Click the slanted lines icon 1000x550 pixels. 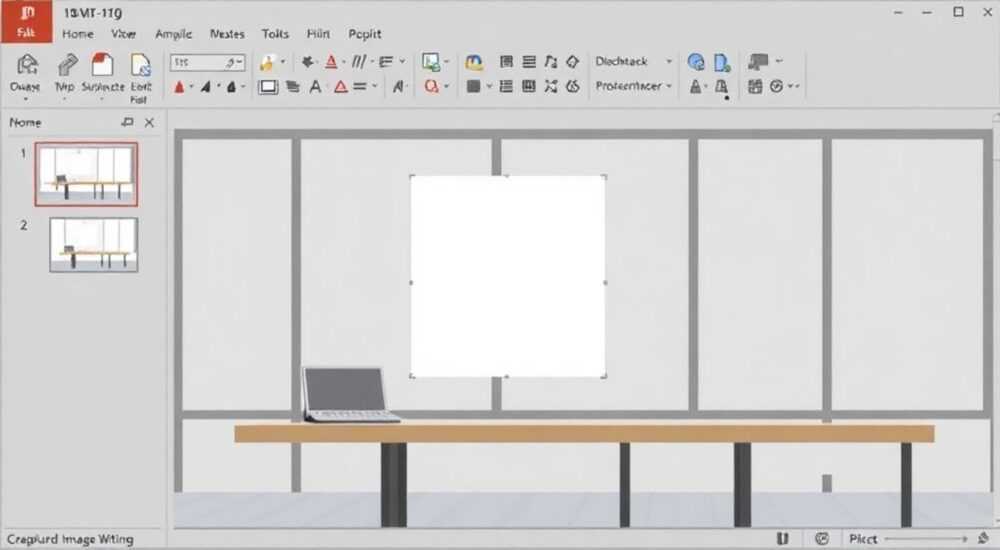[359, 62]
